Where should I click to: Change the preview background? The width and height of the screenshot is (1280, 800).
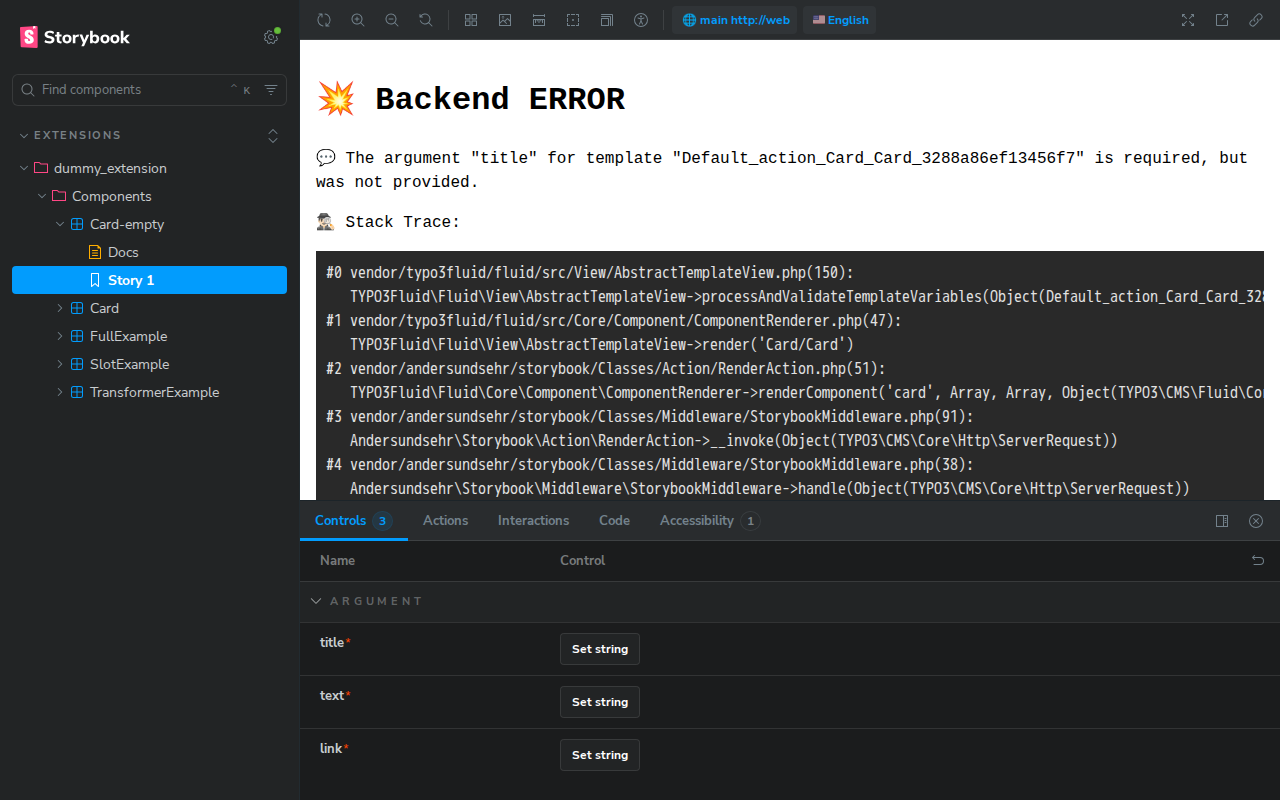505,20
